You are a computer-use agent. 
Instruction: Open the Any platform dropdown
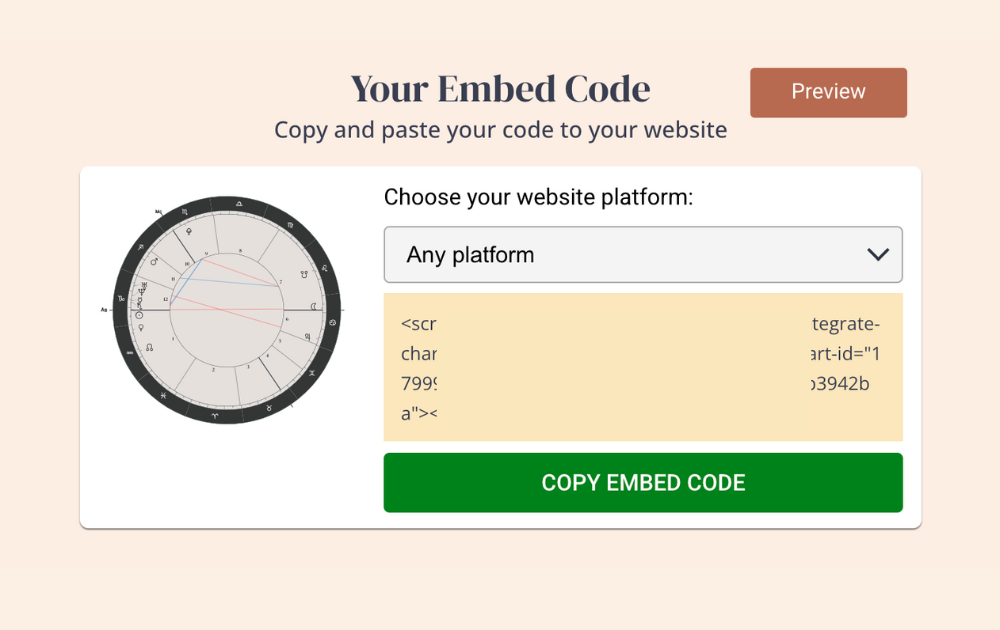[x=643, y=254]
